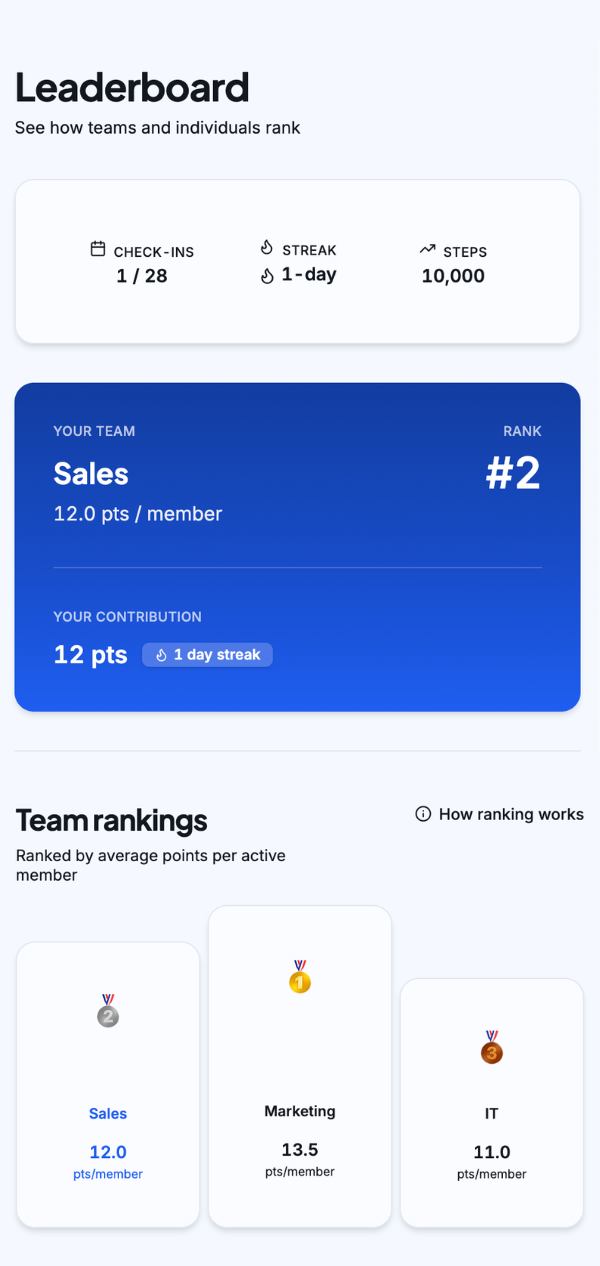This screenshot has height=1266, width=600.
Task: Select the Sales team name link
Action: [107, 1113]
